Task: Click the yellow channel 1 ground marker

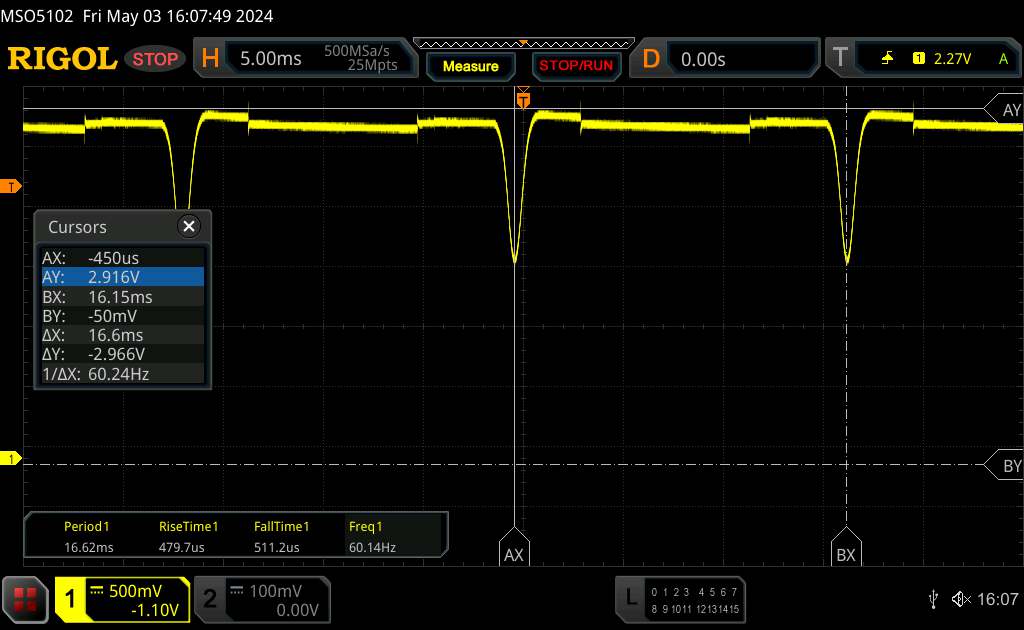Action: point(10,459)
